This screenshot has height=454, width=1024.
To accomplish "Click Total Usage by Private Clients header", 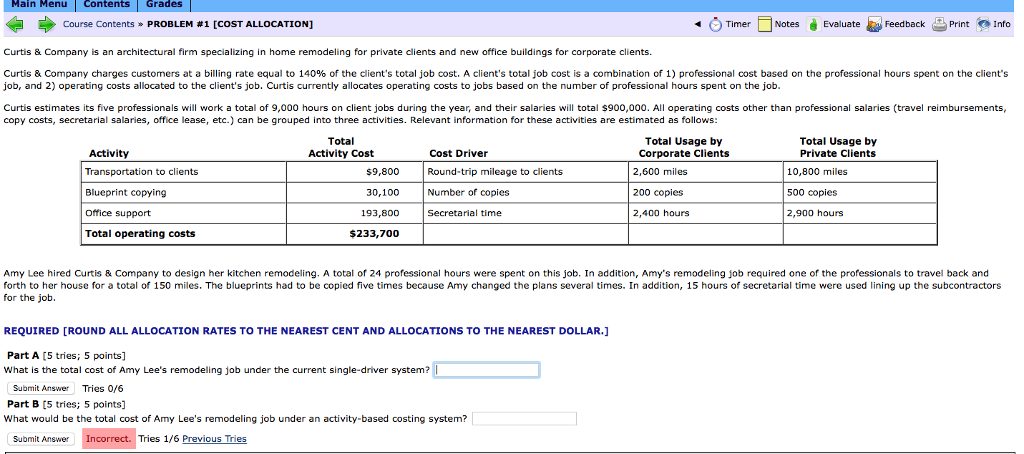I will pyautogui.click(x=838, y=148).
